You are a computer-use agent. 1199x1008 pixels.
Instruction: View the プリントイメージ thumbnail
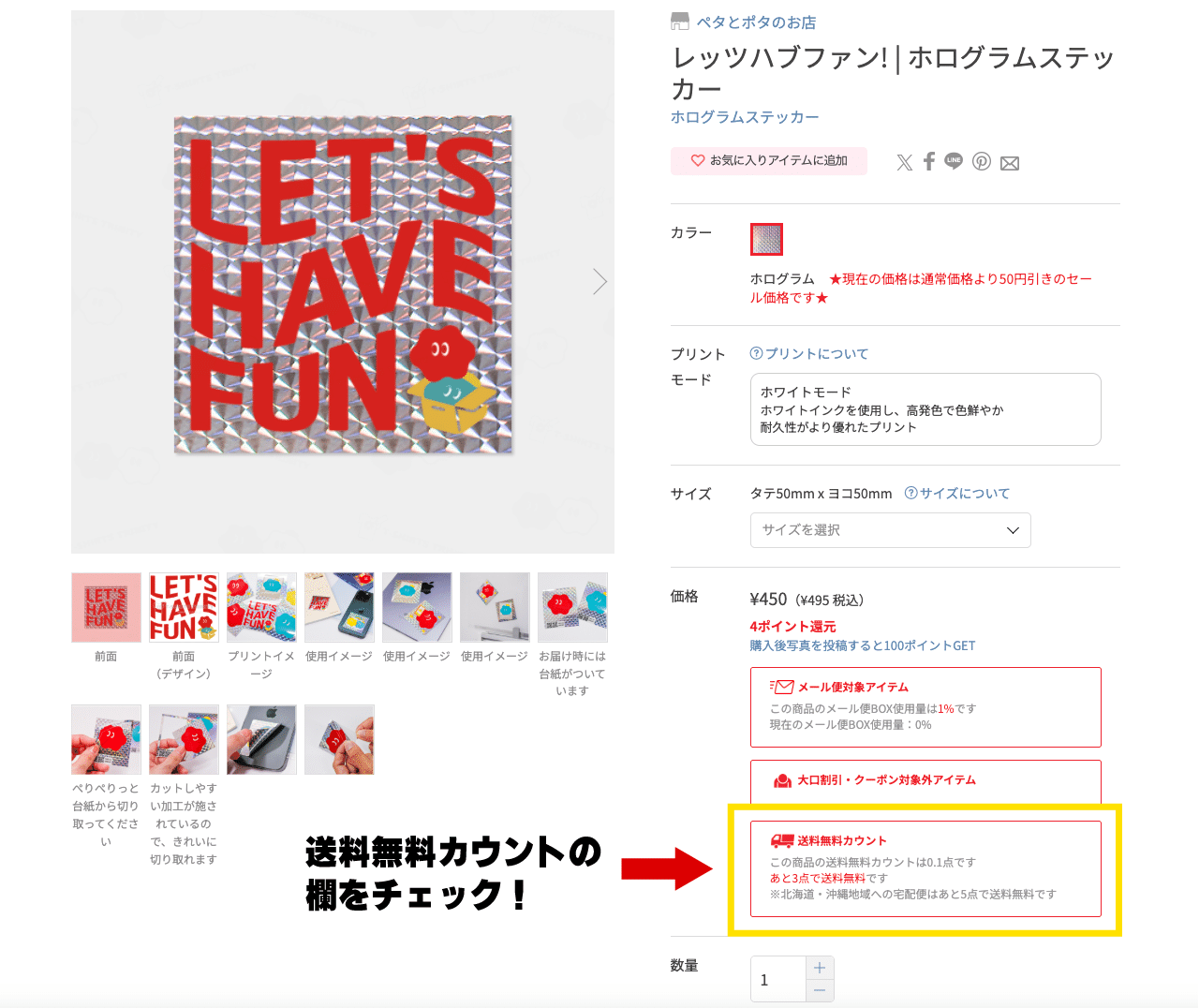(x=261, y=607)
